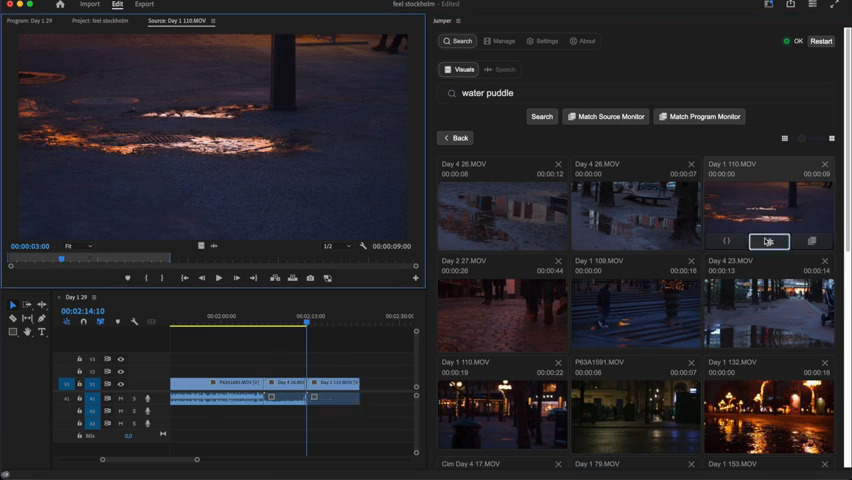
Task: Switch to the Speech tab
Action: click(x=501, y=70)
